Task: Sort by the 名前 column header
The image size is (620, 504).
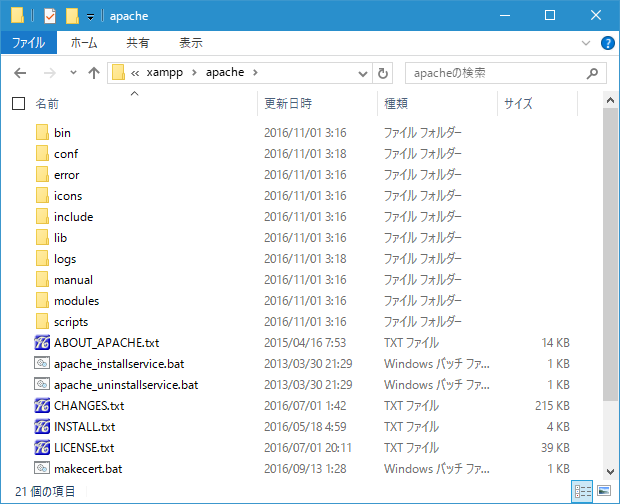Action: [x=47, y=104]
